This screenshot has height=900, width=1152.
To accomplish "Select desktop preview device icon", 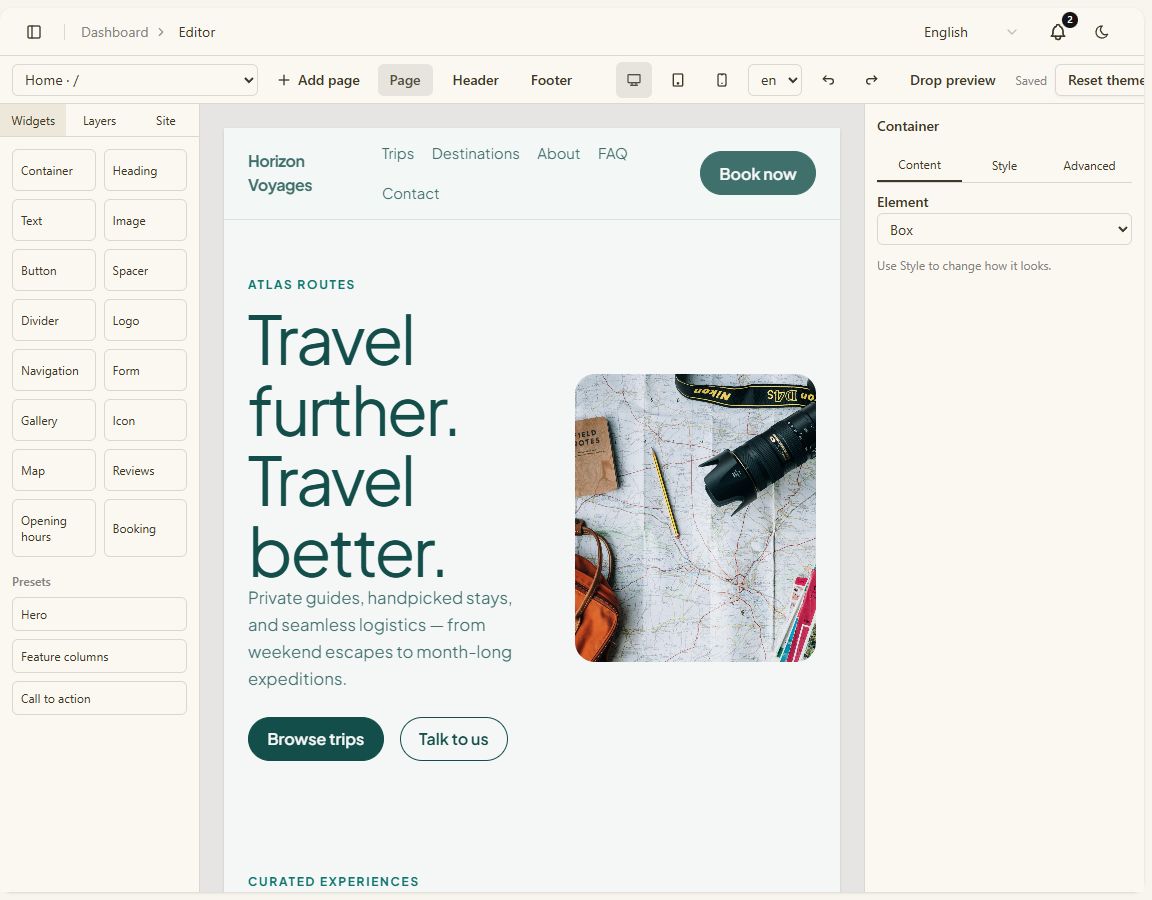I will pos(633,80).
